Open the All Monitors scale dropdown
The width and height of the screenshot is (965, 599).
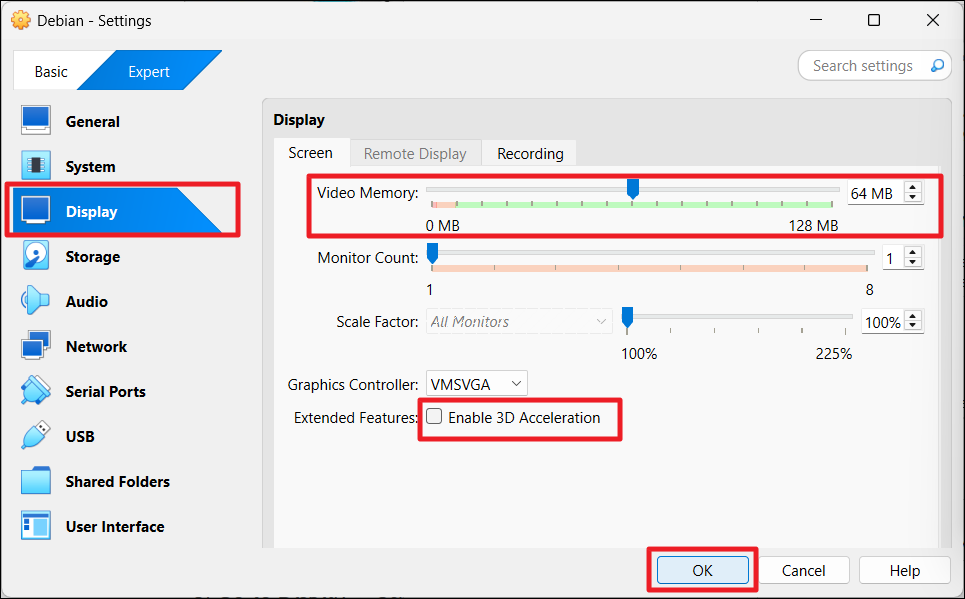pyautogui.click(x=518, y=322)
